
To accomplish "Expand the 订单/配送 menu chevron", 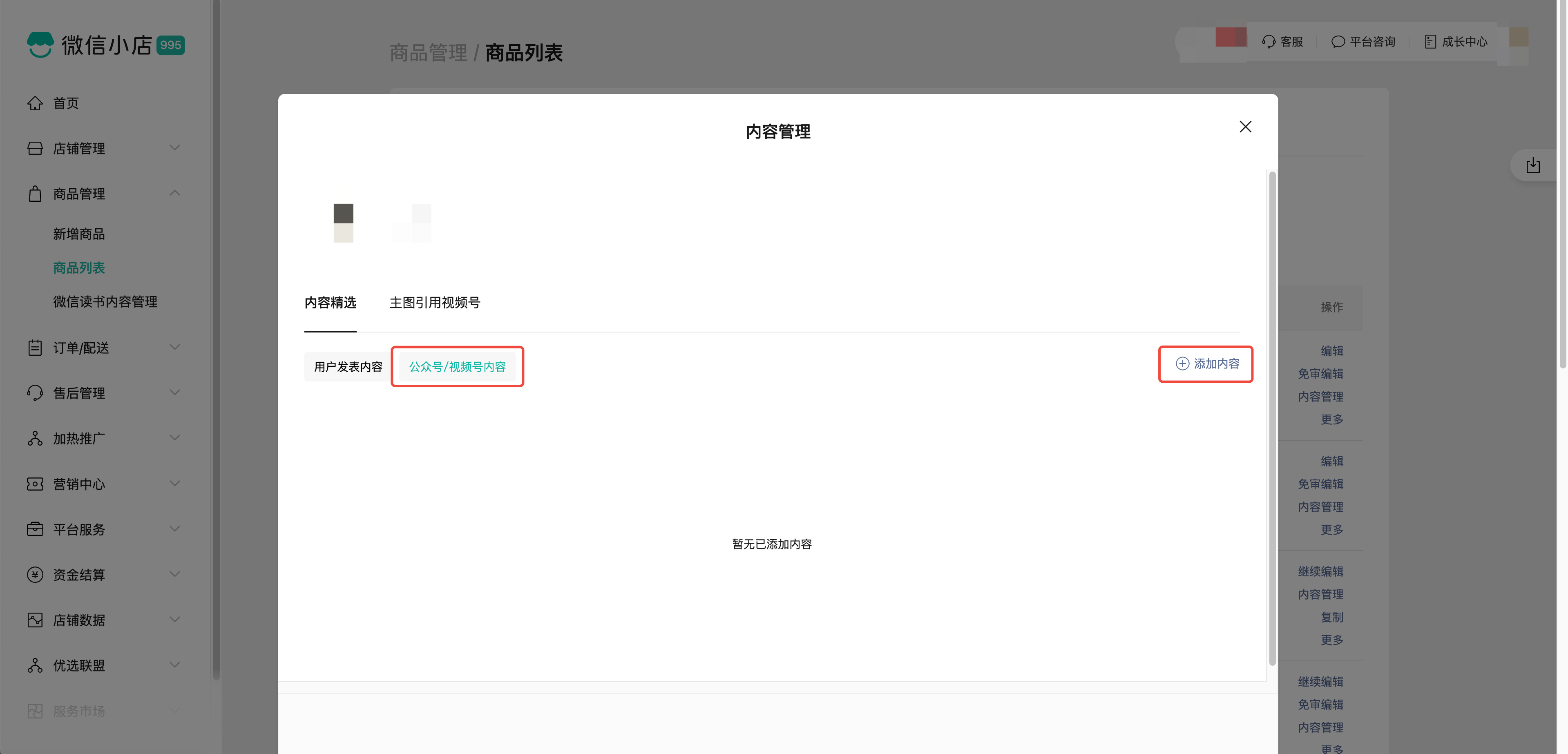I will 175,347.
